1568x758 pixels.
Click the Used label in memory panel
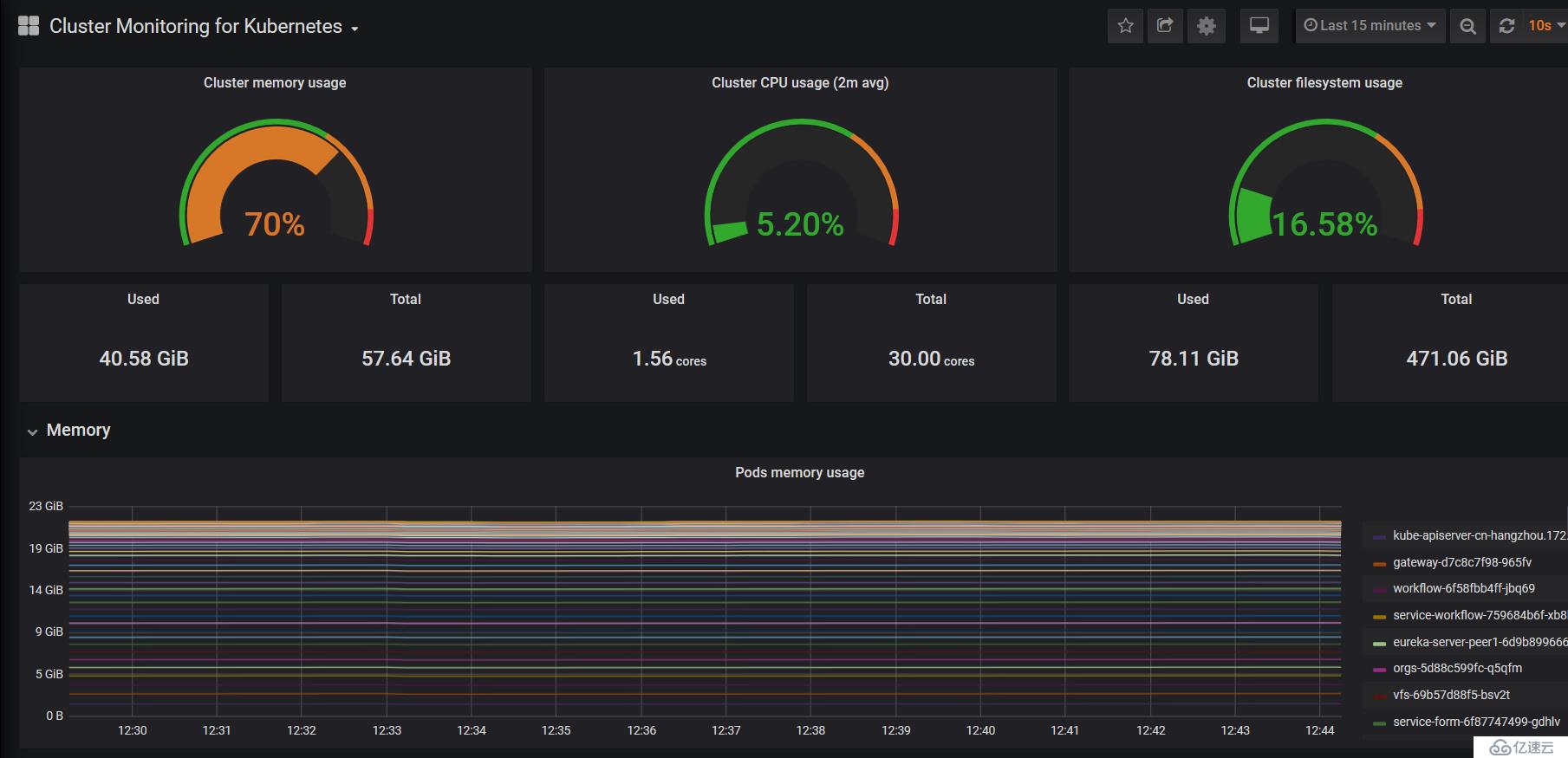coord(143,299)
